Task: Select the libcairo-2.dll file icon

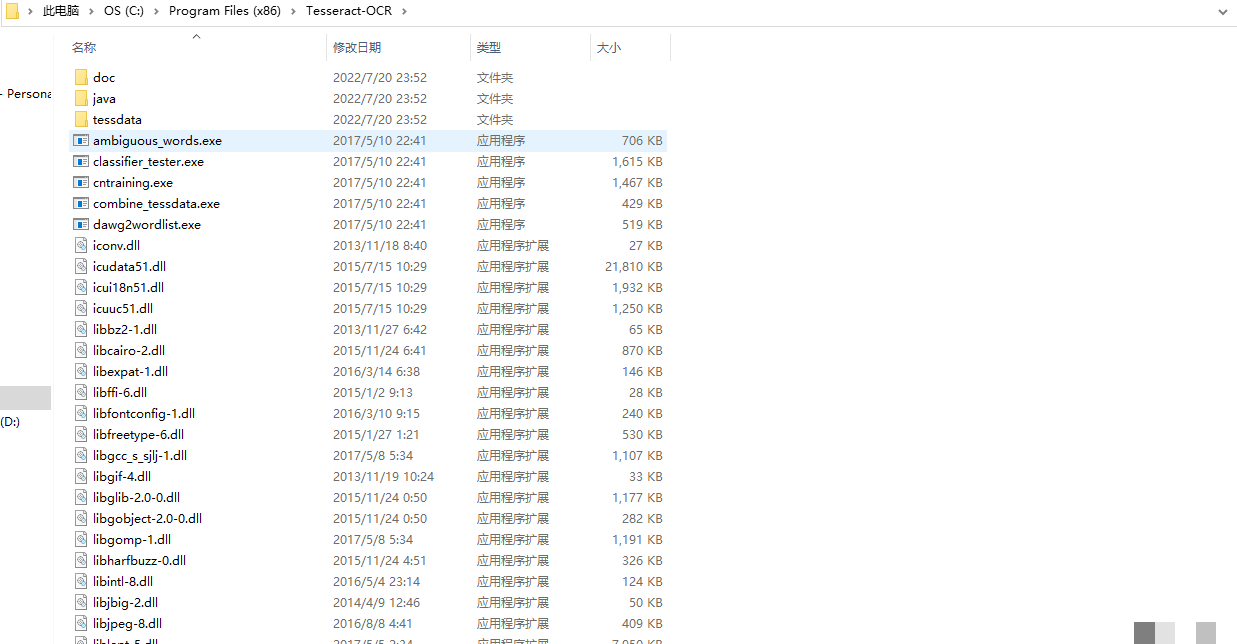Action: tap(81, 351)
